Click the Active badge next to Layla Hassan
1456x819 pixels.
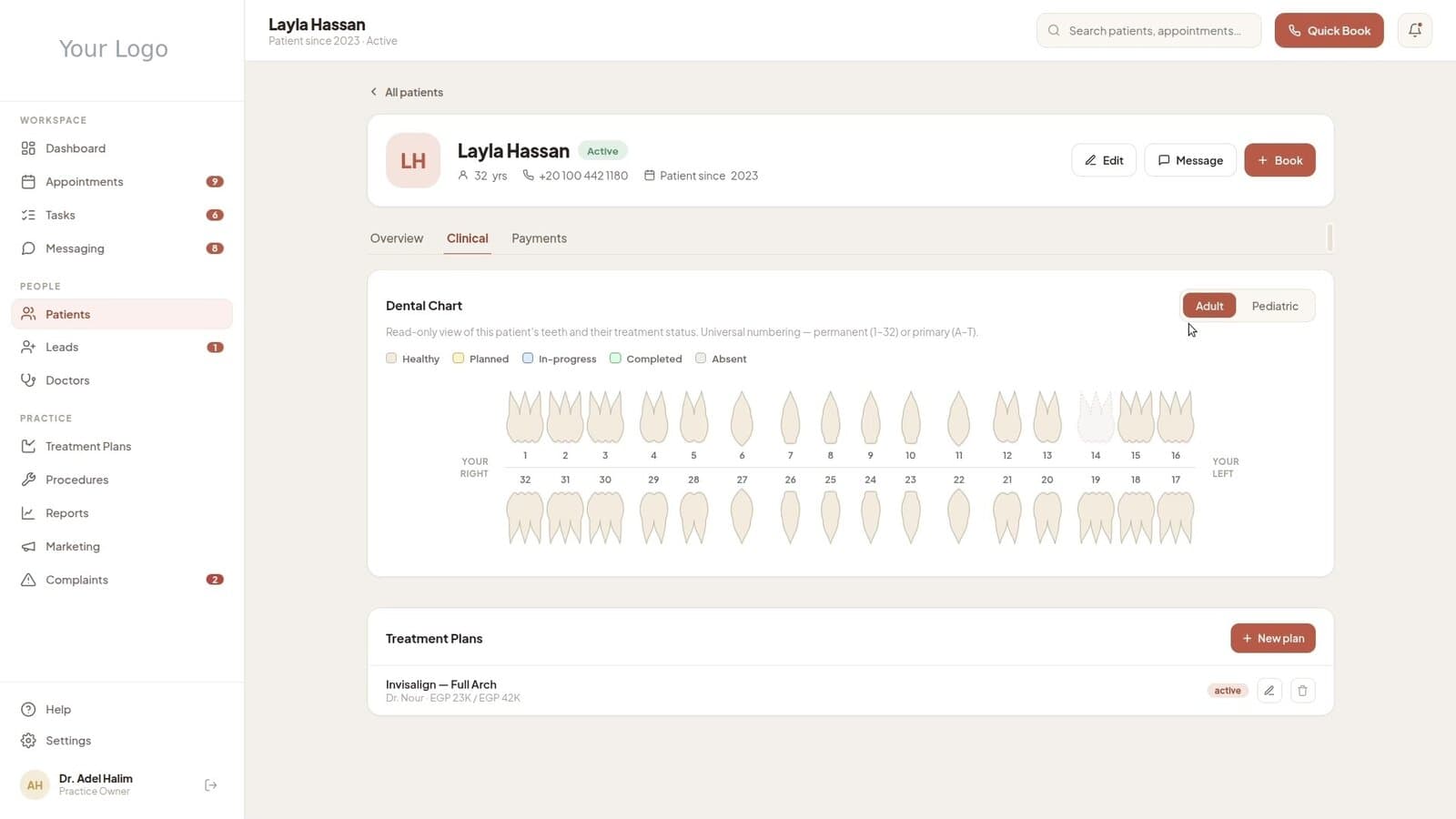pyautogui.click(x=602, y=151)
